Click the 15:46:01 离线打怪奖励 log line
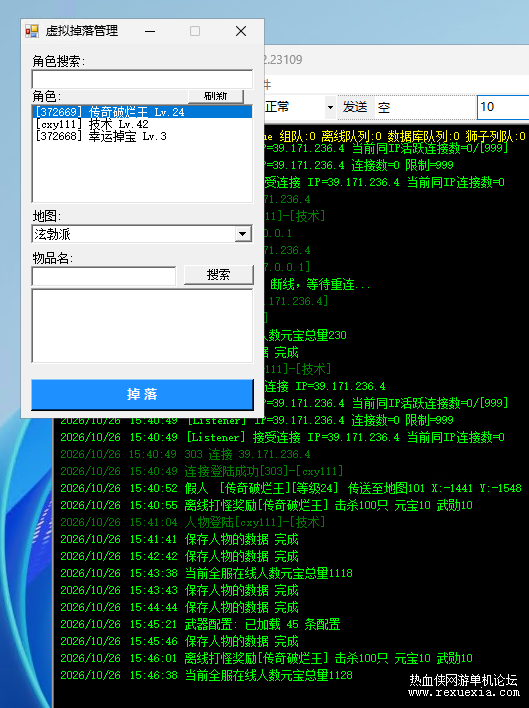This screenshot has height=708, width=529. point(266,658)
